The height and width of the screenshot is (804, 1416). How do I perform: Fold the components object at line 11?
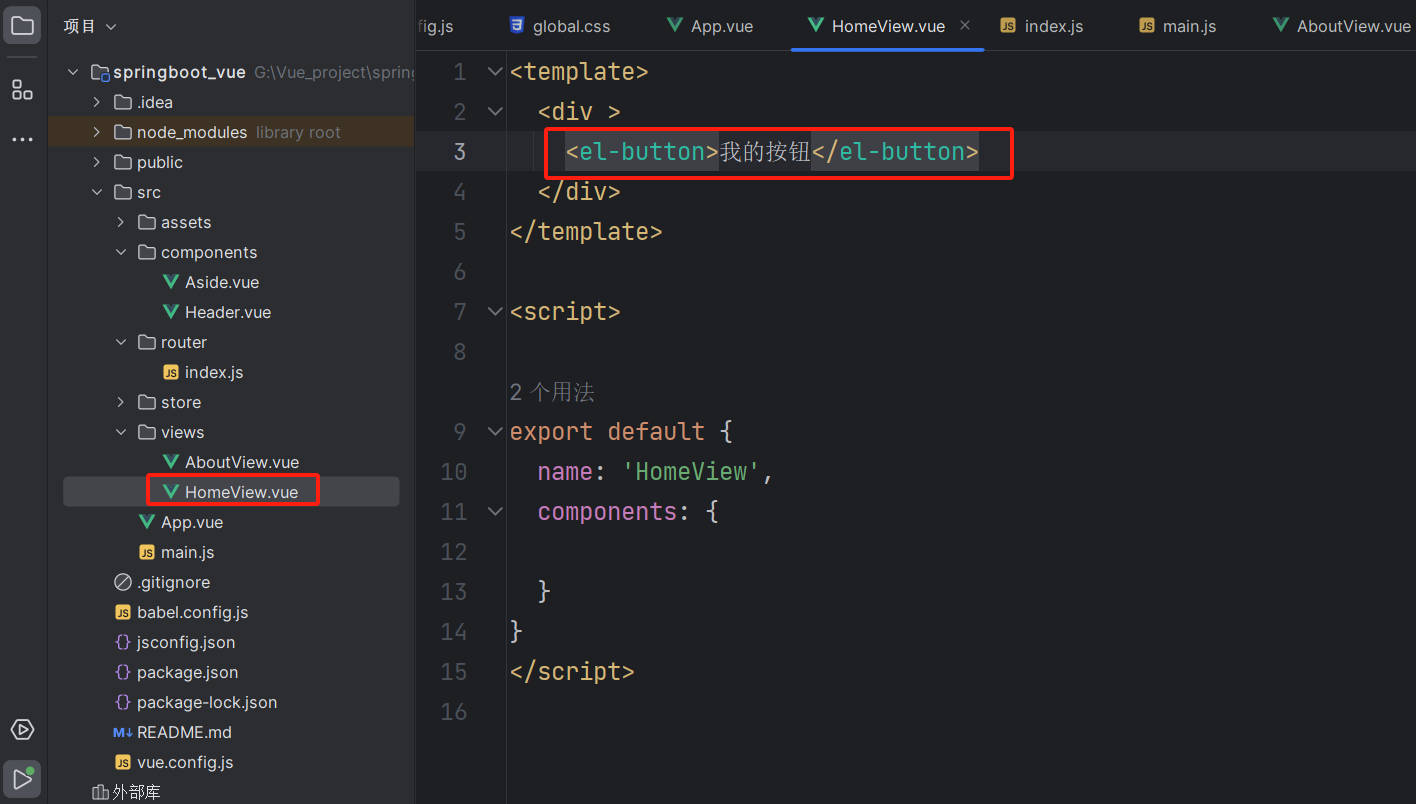point(494,512)
